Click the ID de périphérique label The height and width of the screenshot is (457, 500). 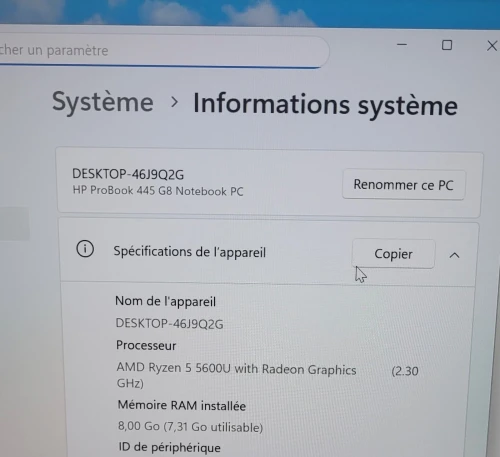[169, 447]
